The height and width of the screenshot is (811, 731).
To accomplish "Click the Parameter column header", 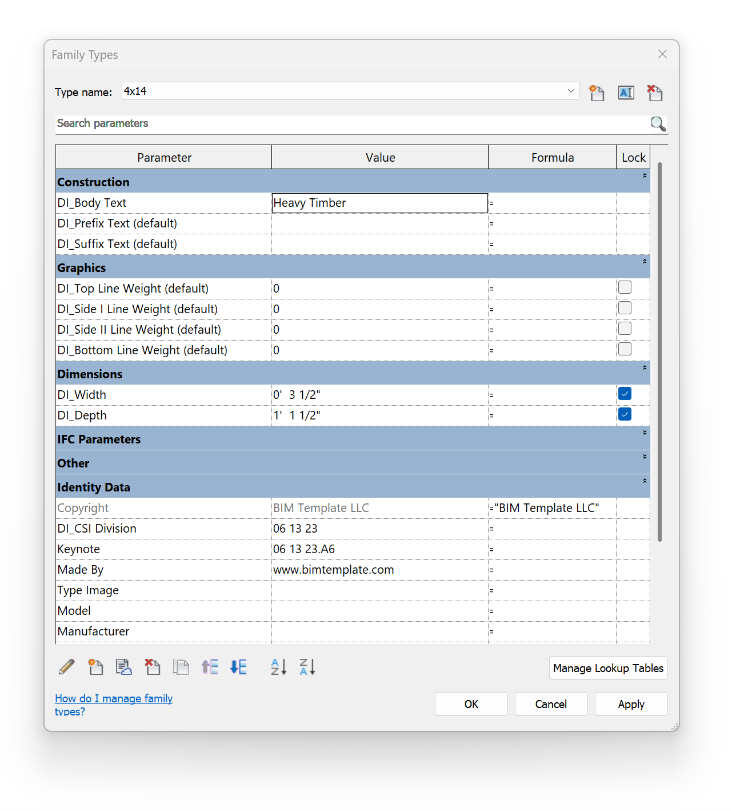I will [x=163, y=157].
